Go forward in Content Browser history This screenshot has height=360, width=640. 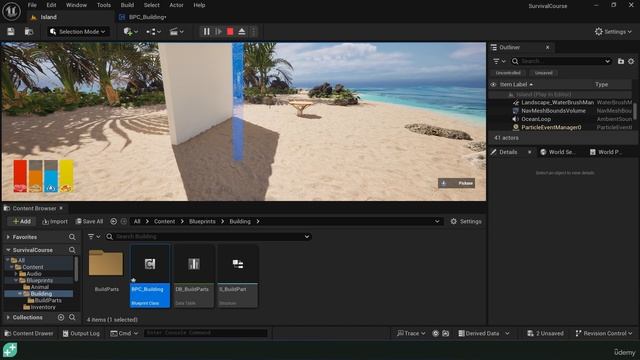(124, 222)
